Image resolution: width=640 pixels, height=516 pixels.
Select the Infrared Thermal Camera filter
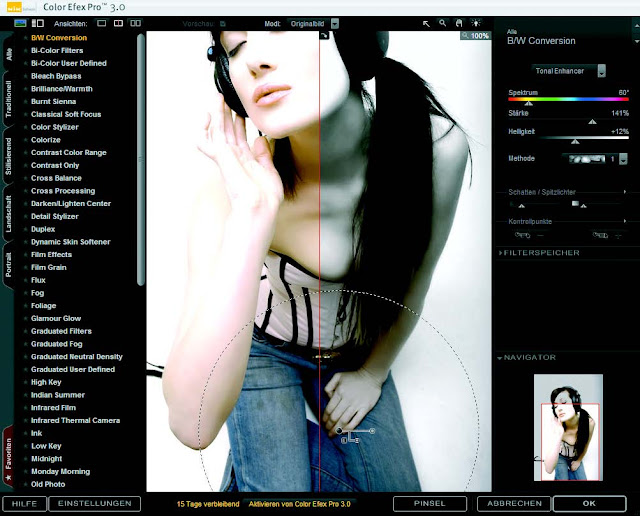(76, 420)
